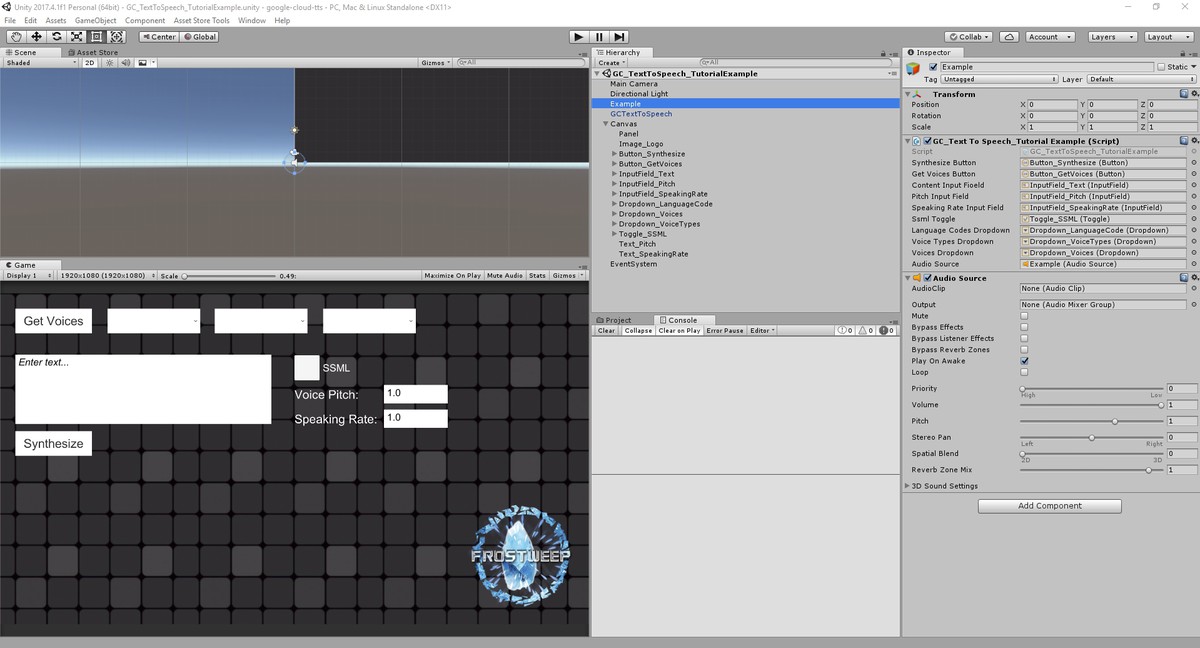Click the Example GameObject cube icon
This screenshot has width=1200, height=648.
coord(913,68)
